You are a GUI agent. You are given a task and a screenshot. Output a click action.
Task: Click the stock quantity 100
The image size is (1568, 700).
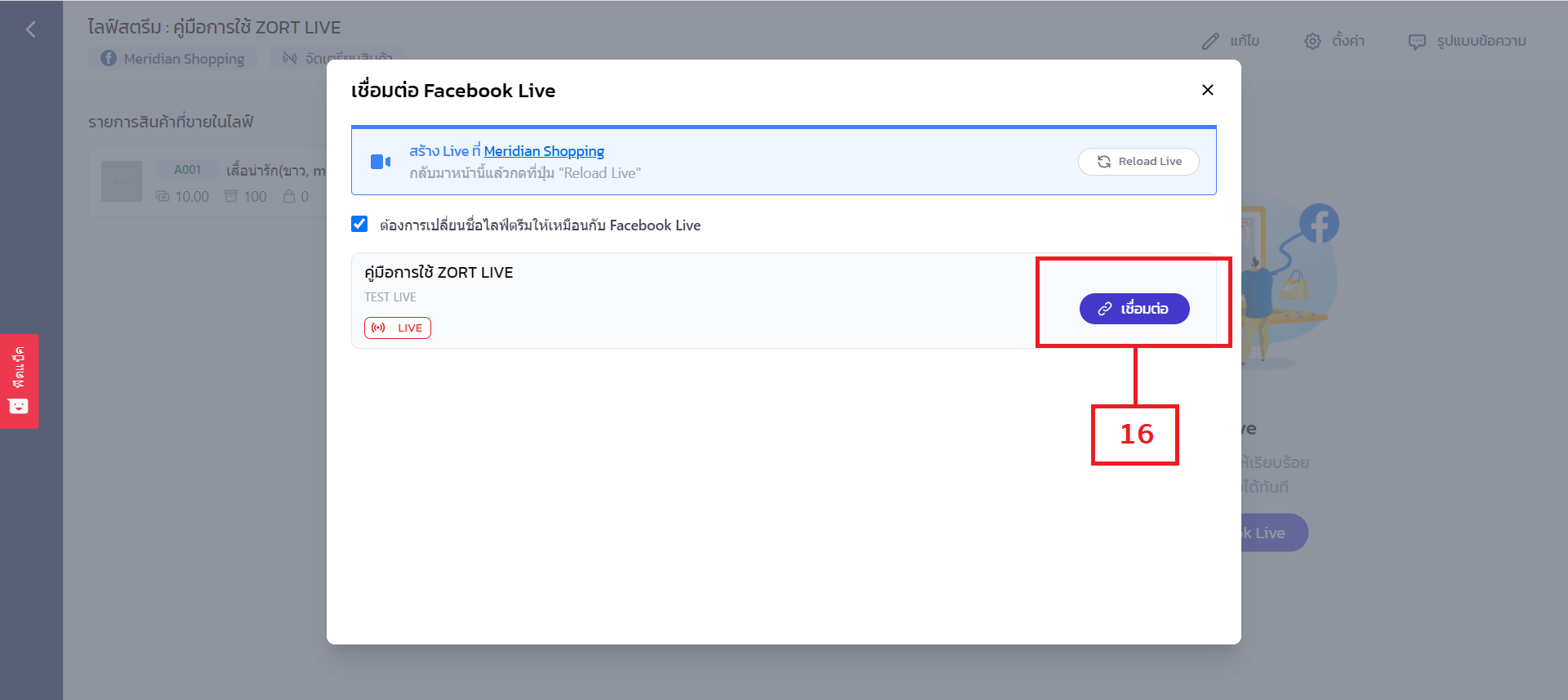click(x=255, y=197)
